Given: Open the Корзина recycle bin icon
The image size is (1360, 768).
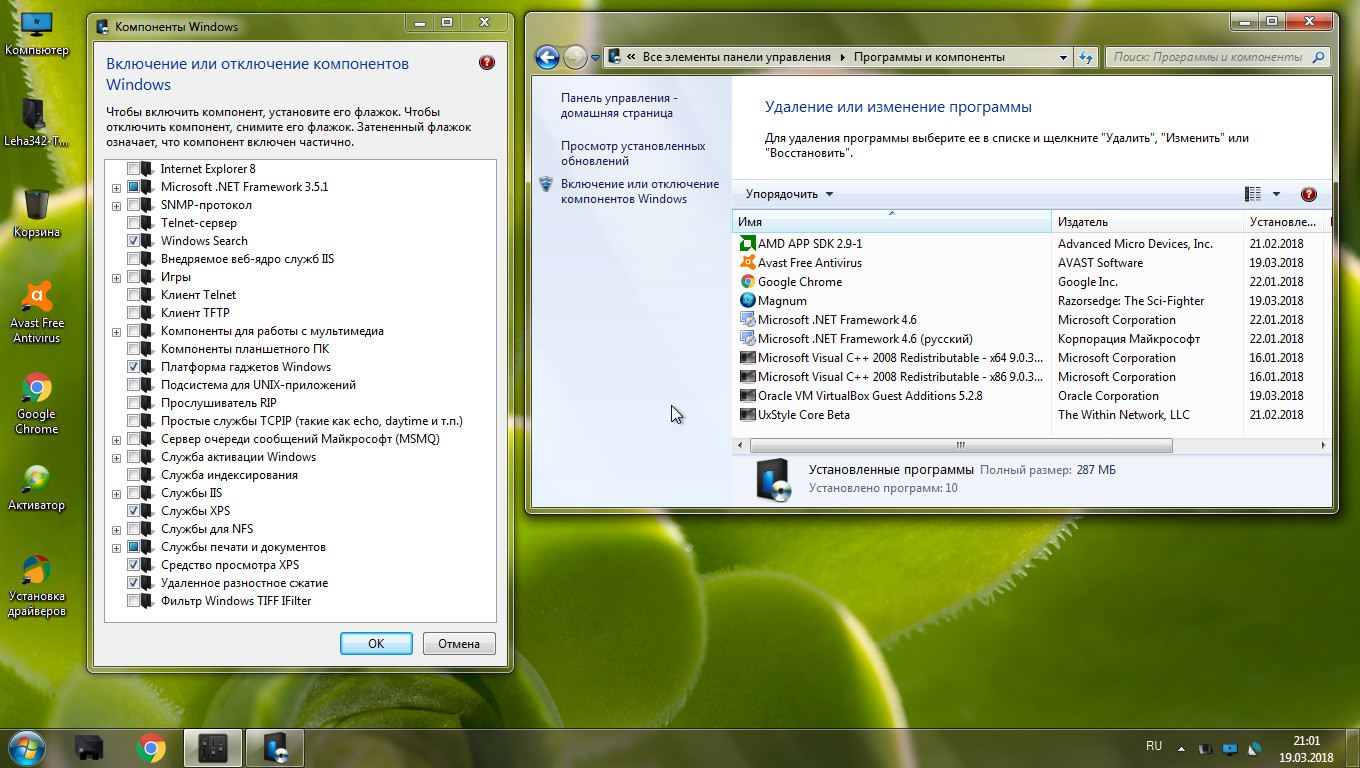Looking at the screenshot, I should 37,214.
